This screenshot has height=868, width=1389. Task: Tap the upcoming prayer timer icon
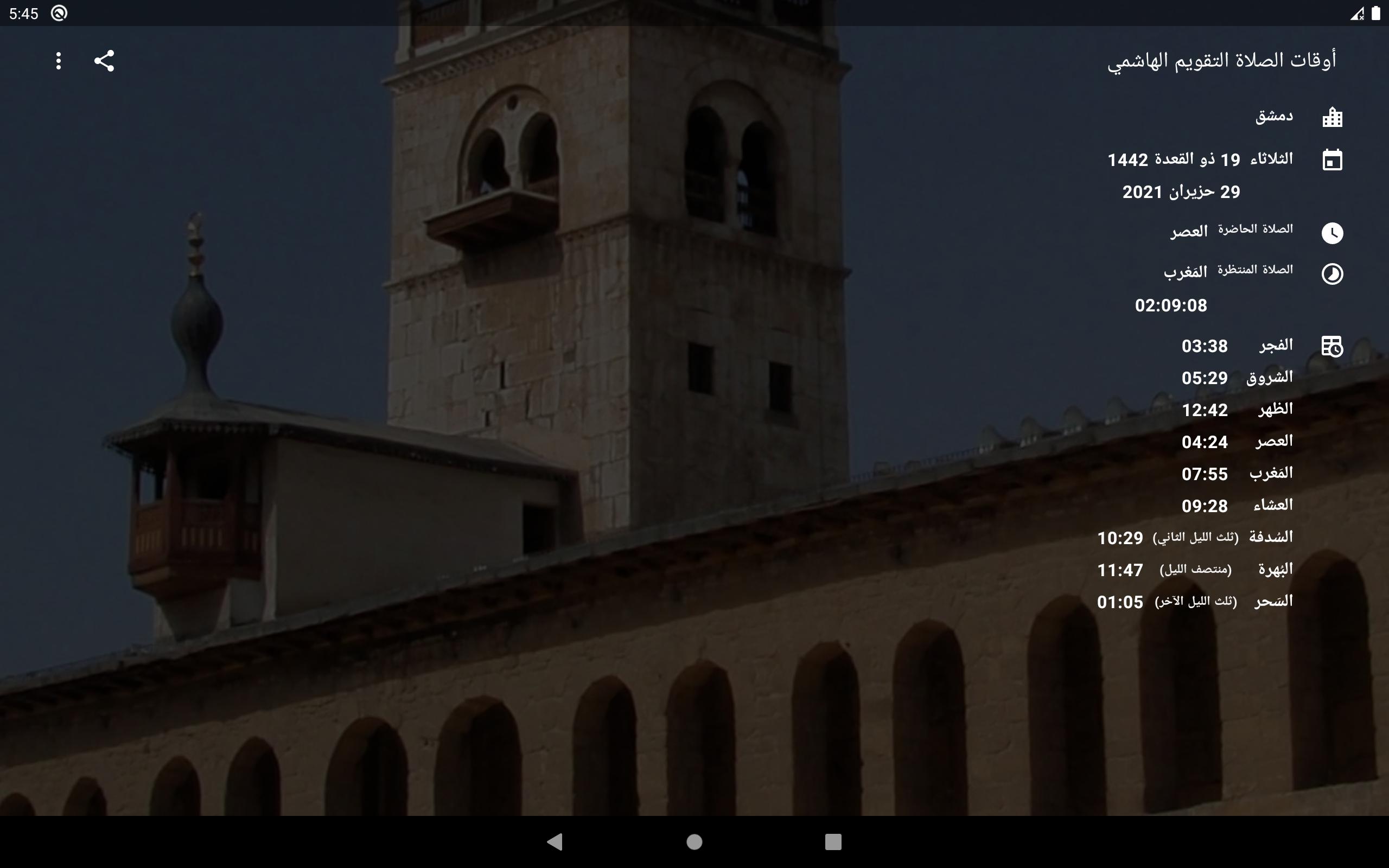tap(1332, 274)
